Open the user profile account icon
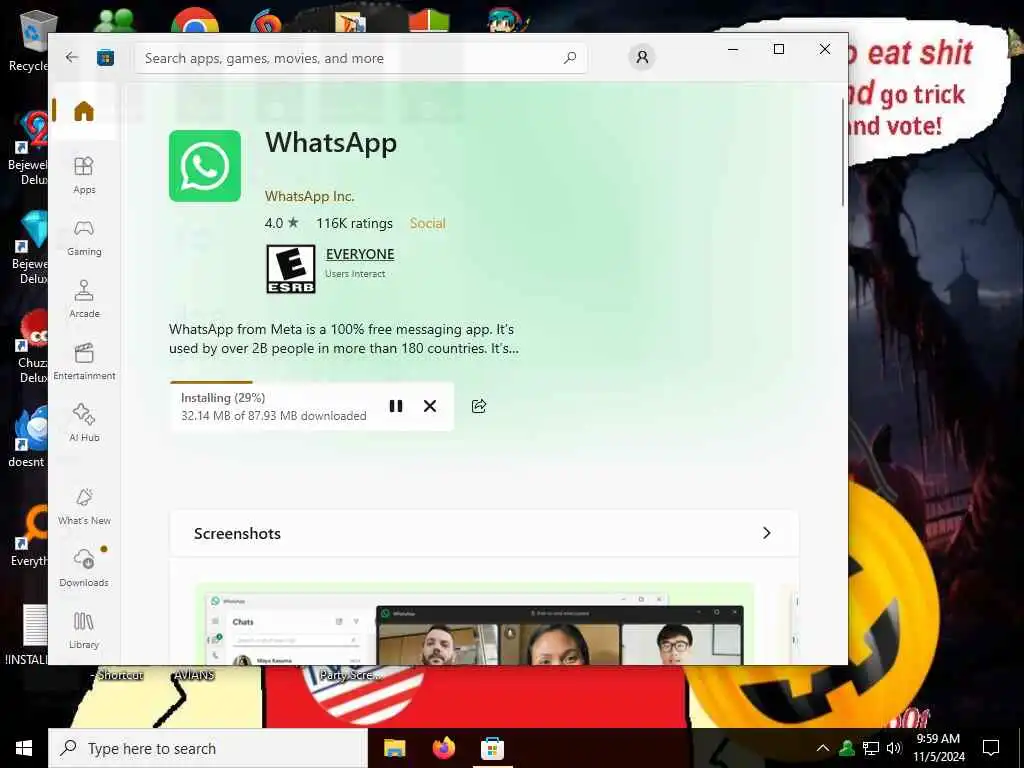Image resolution: width=1024 pixels, height=768 pixels. coord(642,57)
